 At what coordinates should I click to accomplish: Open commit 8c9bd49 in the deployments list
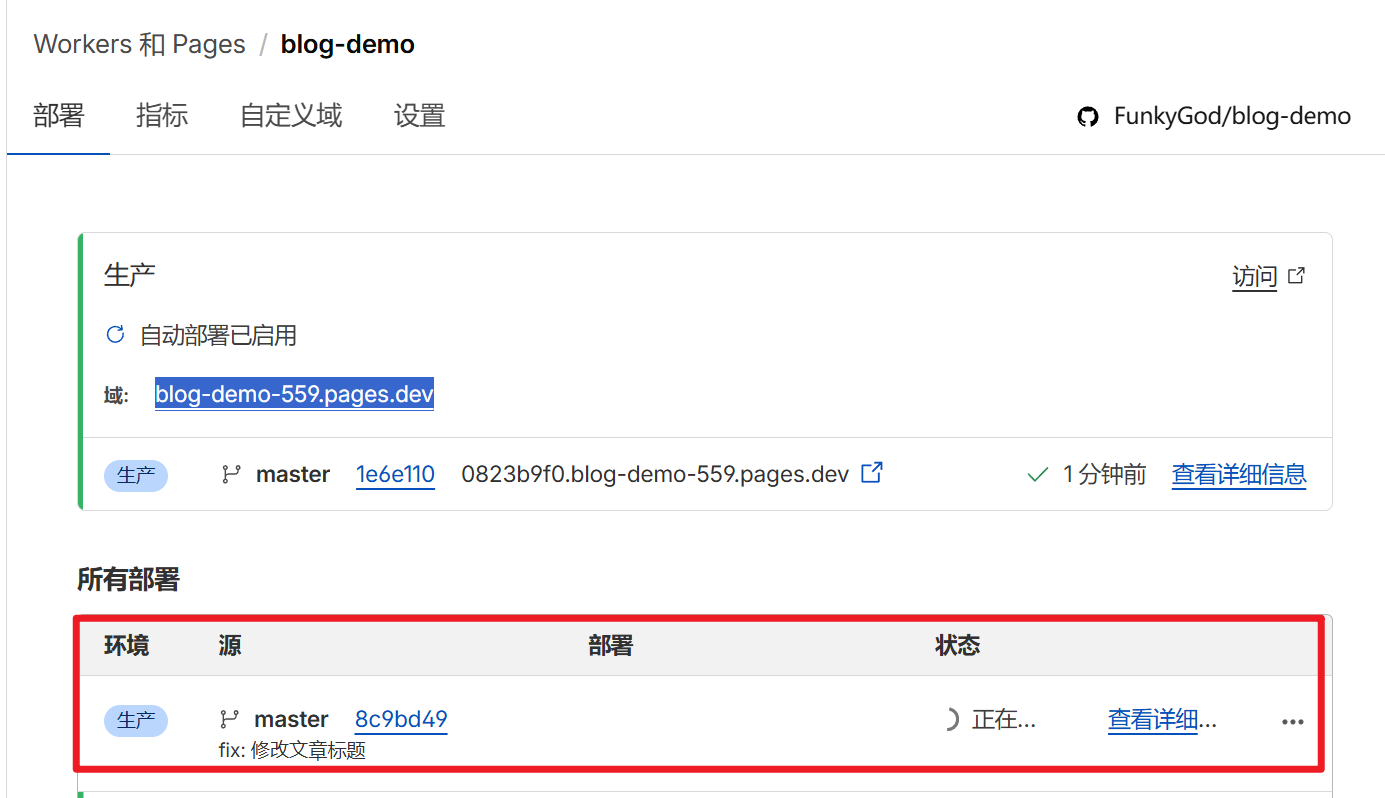(401, 719)
